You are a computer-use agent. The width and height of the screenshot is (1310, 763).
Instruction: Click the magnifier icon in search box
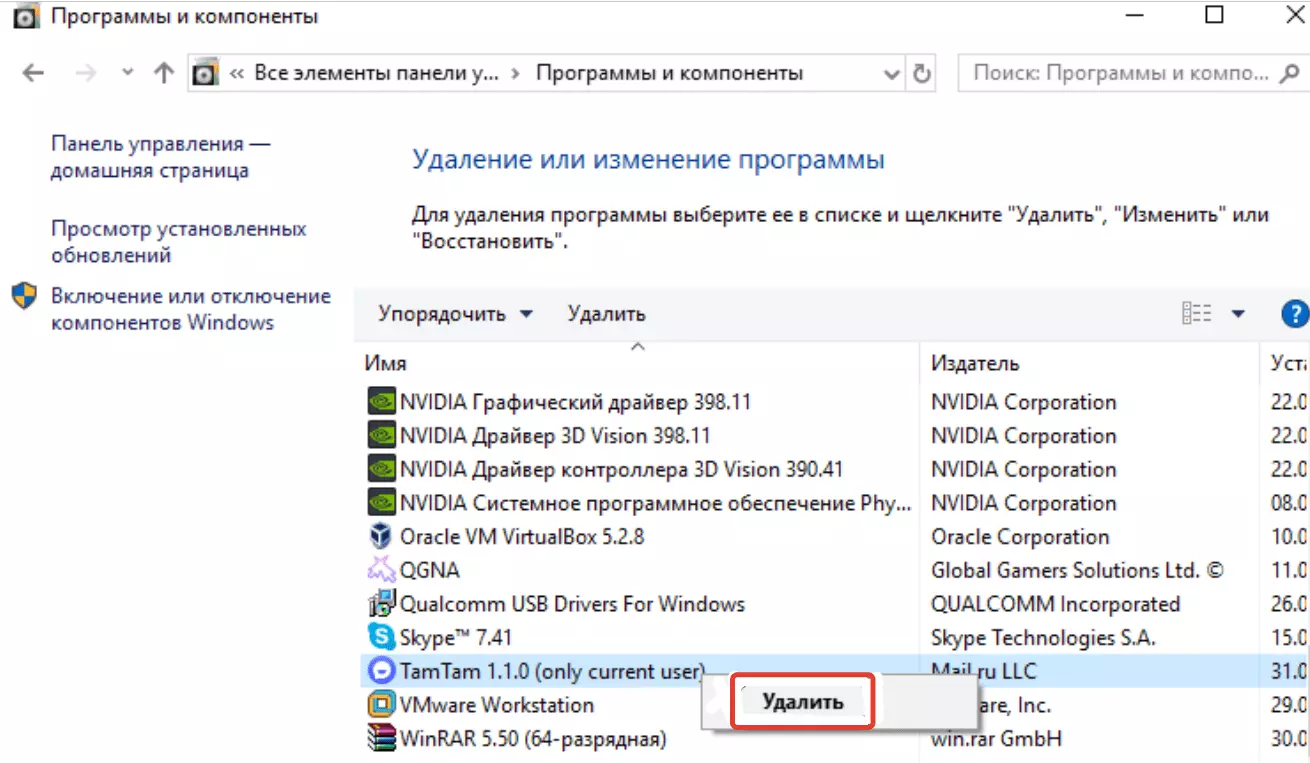[1289, 73]
